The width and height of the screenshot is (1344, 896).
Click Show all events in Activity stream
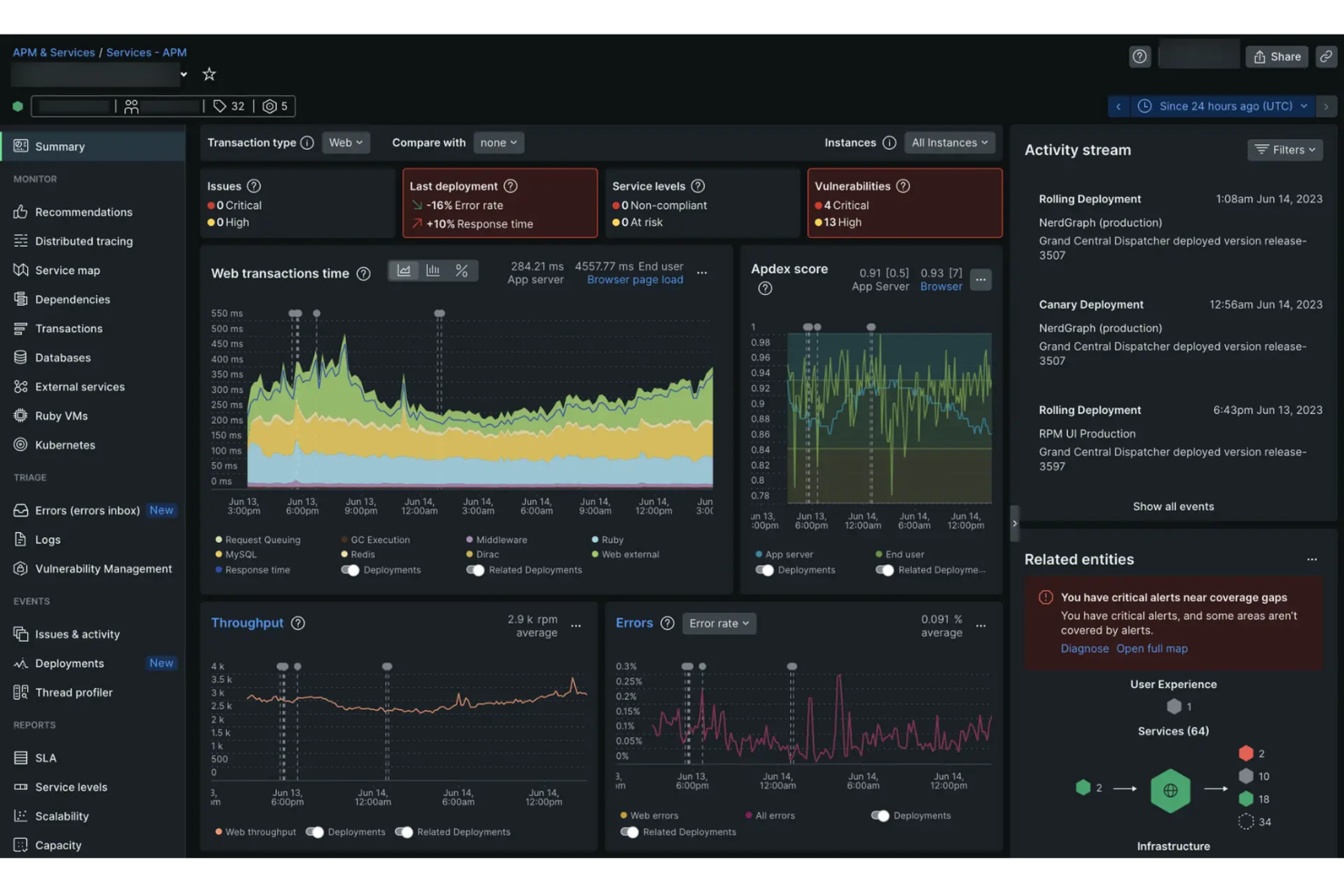pos(1173,506)
